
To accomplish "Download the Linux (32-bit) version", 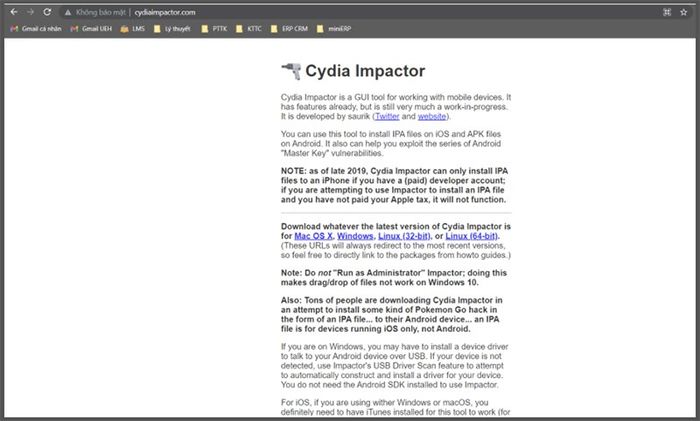I will pos(404,236).
